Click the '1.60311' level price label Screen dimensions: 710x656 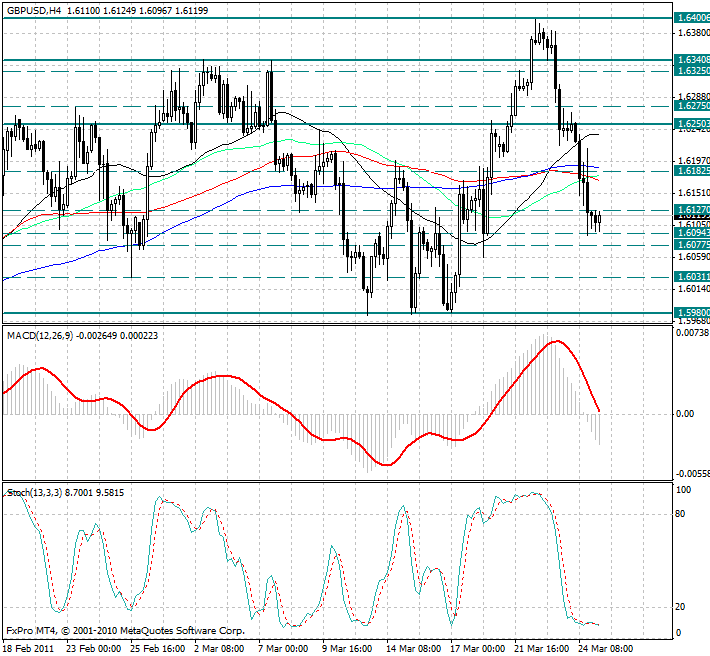click(692, 277)
